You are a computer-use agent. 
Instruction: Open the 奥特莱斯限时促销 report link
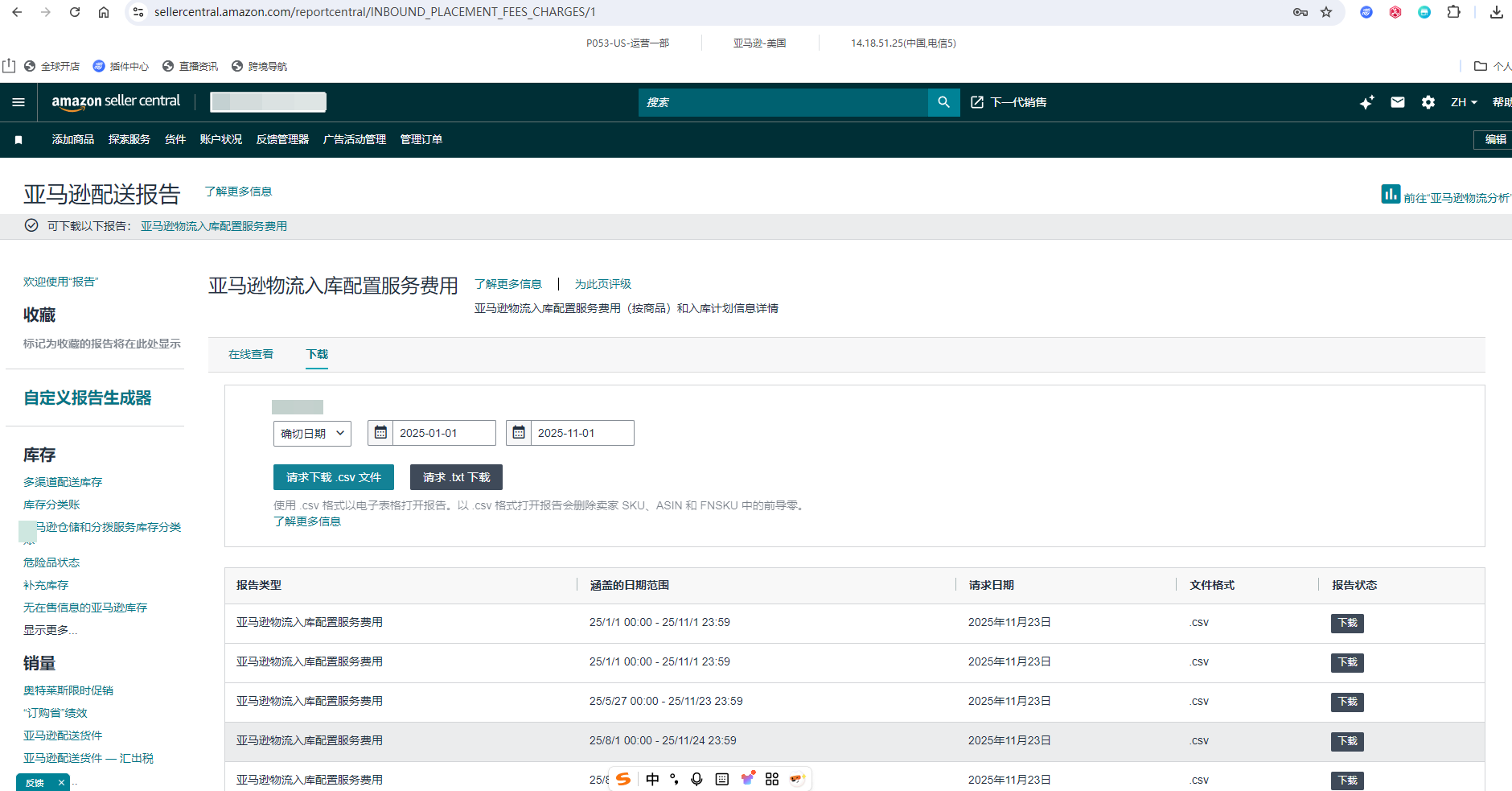click(x=68, y=690)
